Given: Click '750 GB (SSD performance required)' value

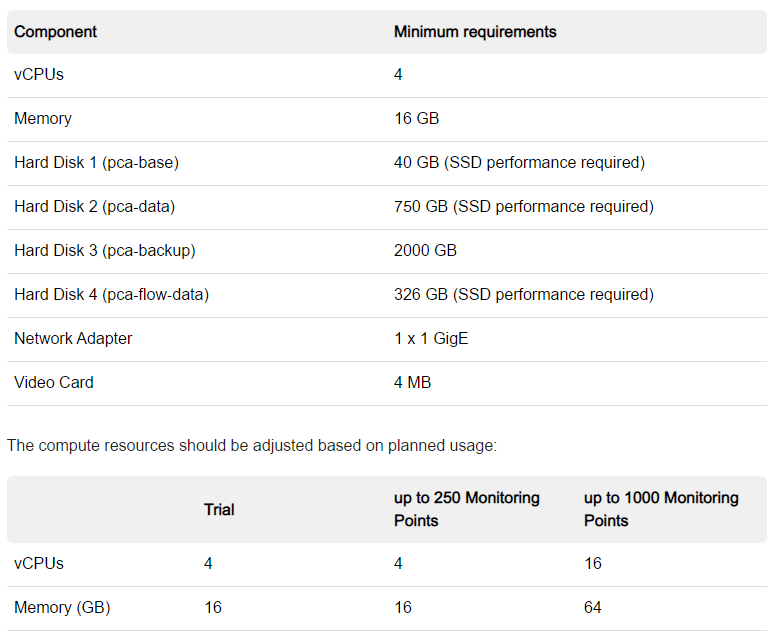Looking at the screenshot, I should click(x=523, y=207).
